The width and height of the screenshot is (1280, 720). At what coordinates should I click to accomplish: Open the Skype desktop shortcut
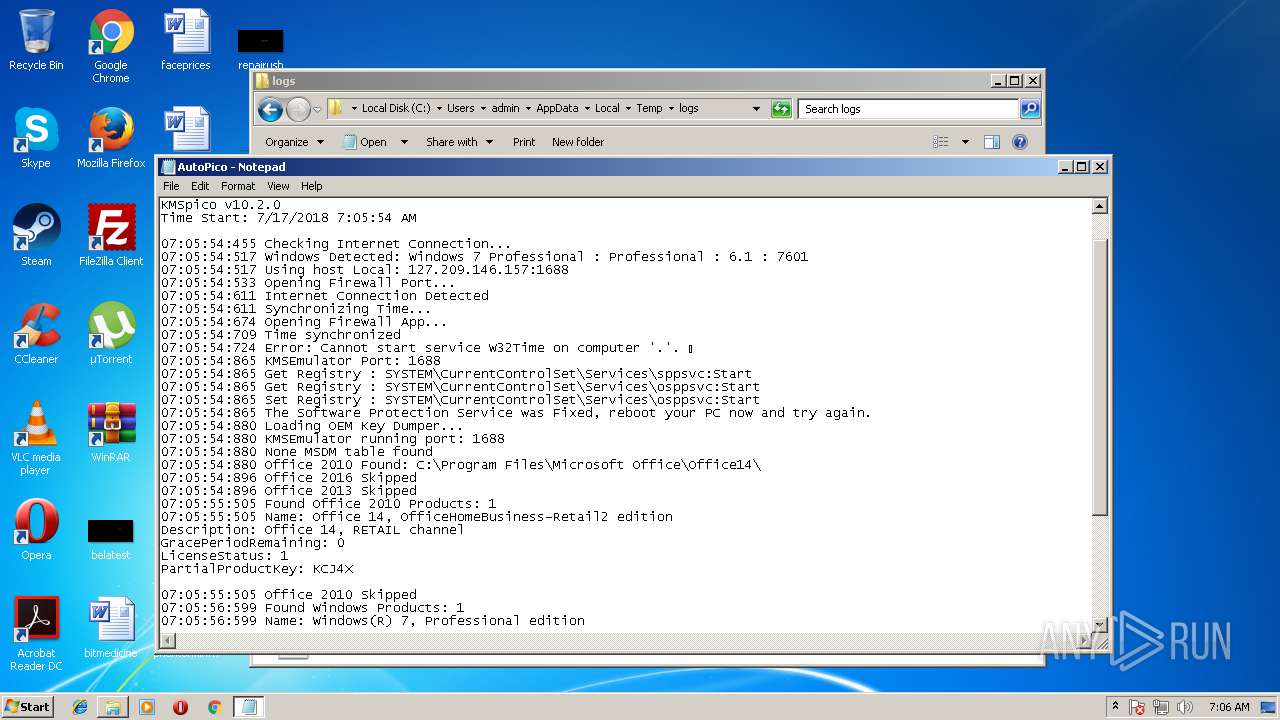pos(36,138)
